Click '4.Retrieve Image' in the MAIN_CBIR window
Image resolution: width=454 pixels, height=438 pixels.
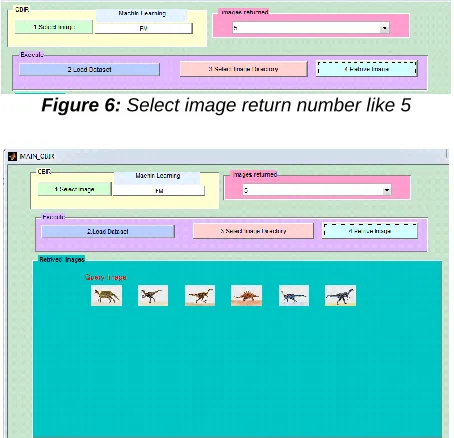(370, 231)
